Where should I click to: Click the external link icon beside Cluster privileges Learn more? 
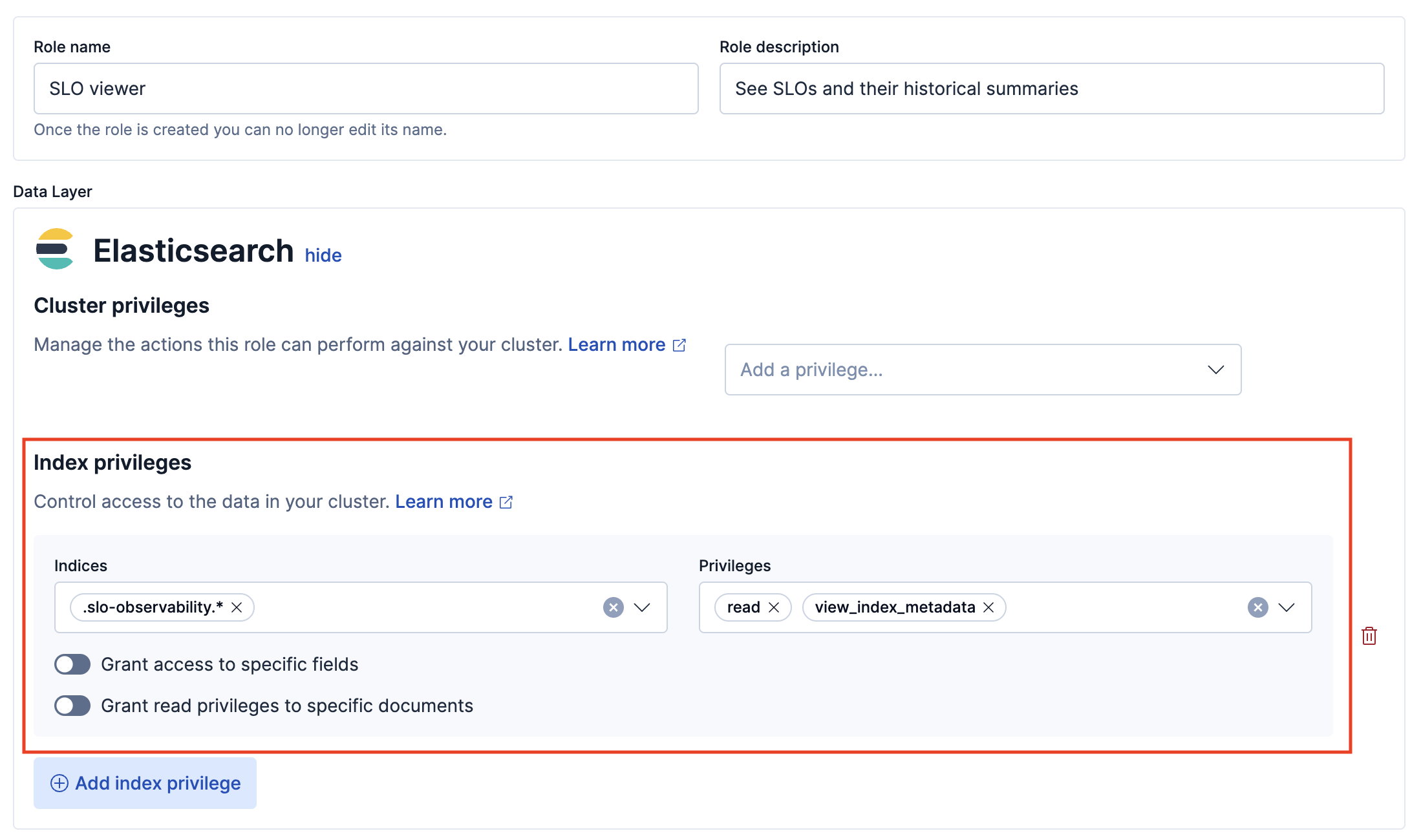point(679,345)
